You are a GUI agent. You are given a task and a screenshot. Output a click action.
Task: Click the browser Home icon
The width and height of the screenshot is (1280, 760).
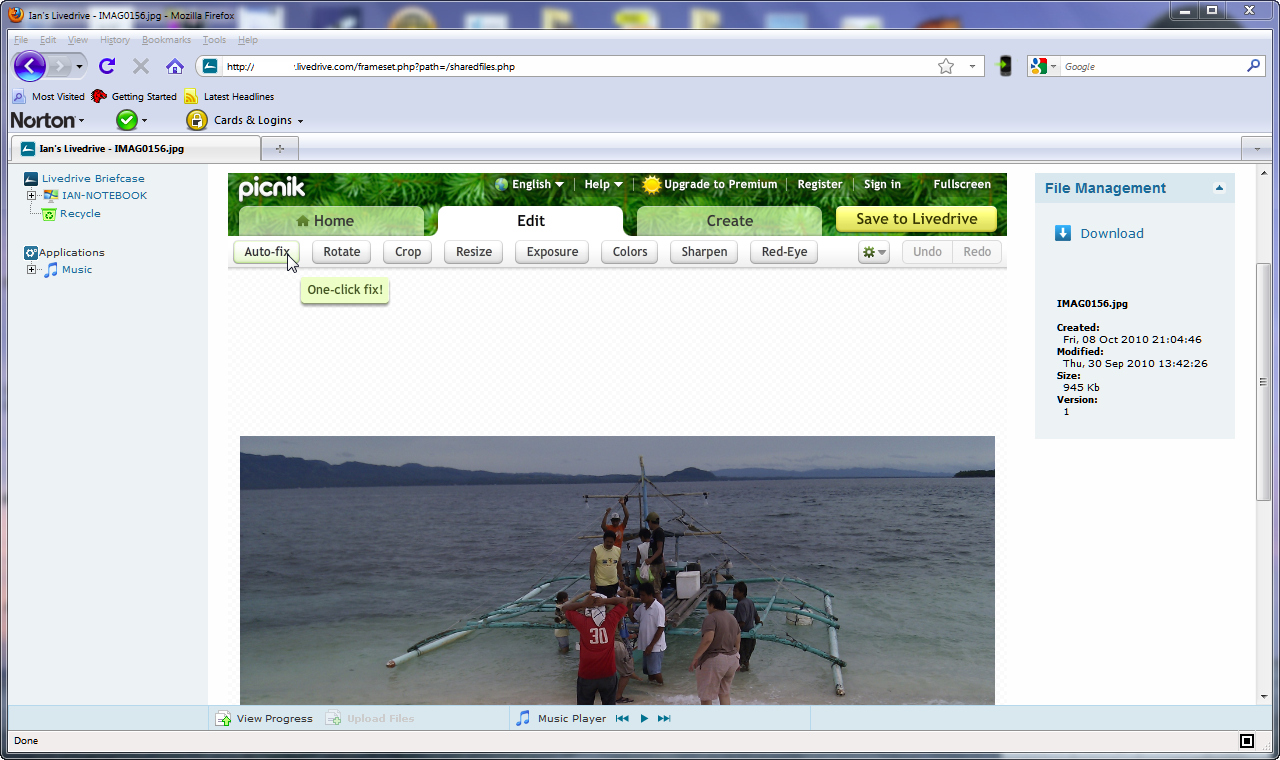tap(175, 66)
